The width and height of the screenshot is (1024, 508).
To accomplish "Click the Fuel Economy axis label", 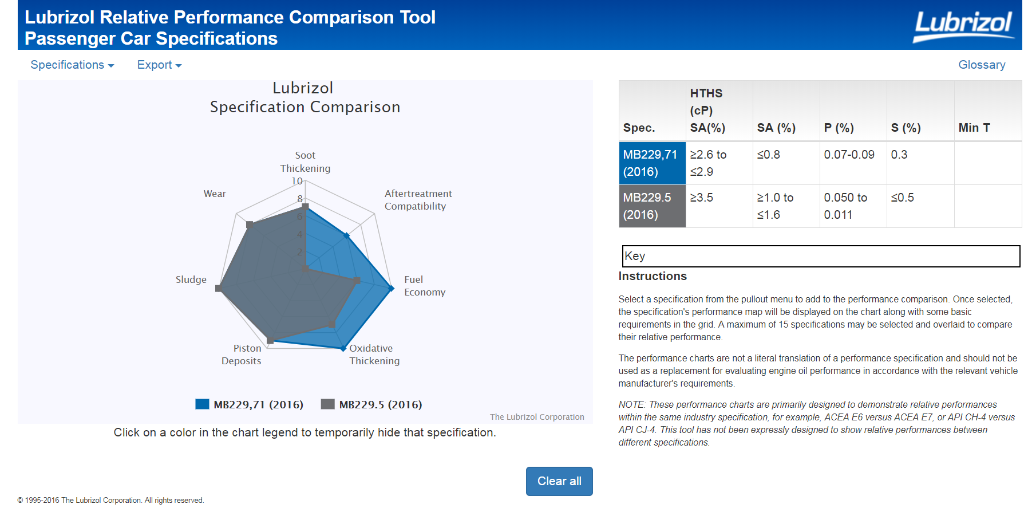I will 424,286.
